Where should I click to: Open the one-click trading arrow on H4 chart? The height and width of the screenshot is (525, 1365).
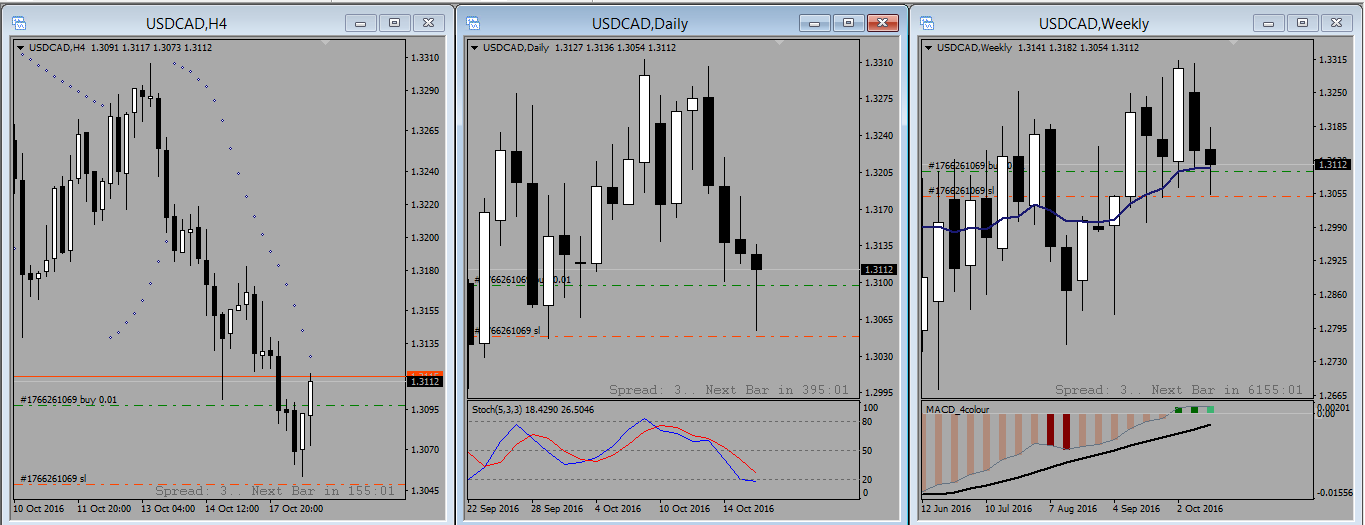tap(21, 47)
